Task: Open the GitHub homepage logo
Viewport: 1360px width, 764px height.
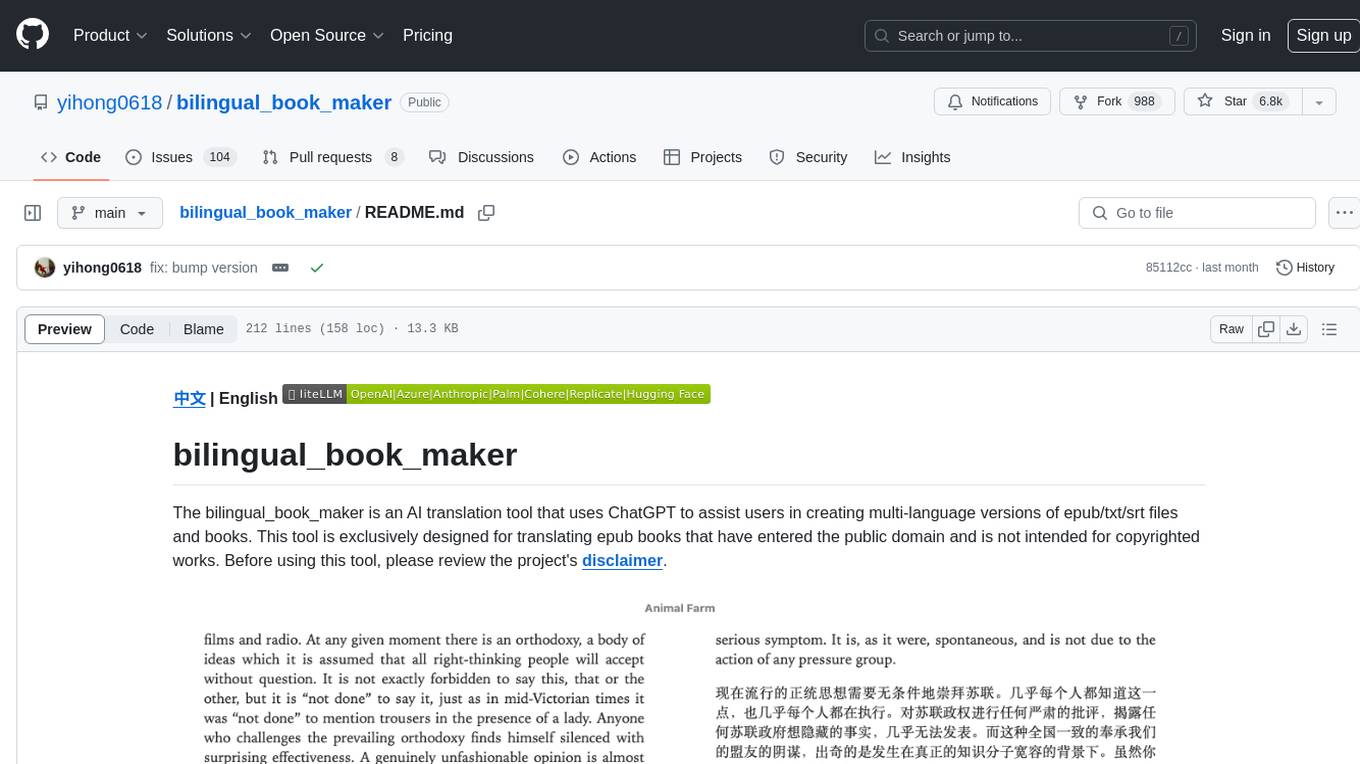Action: tap(32, 35)
